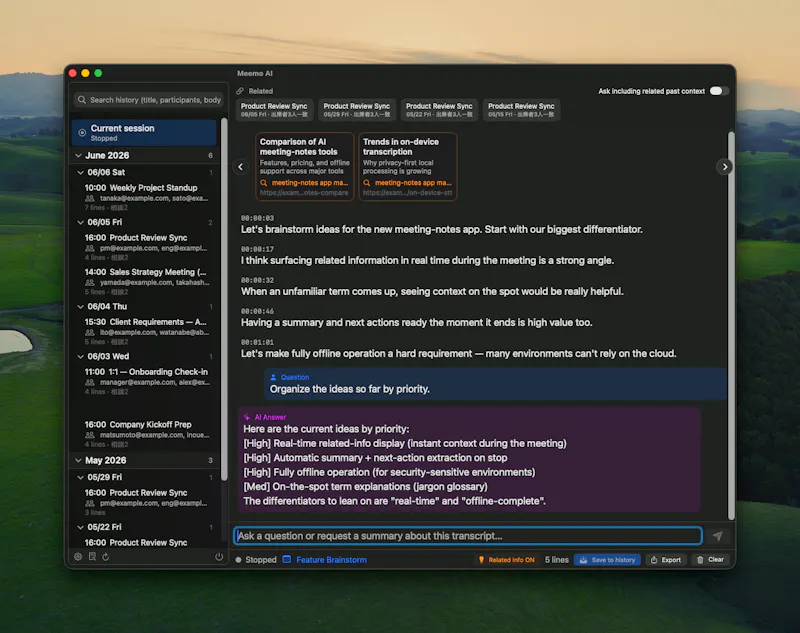Click the magnifier icon in history search

pyautogui.click(x=82, y=99)
